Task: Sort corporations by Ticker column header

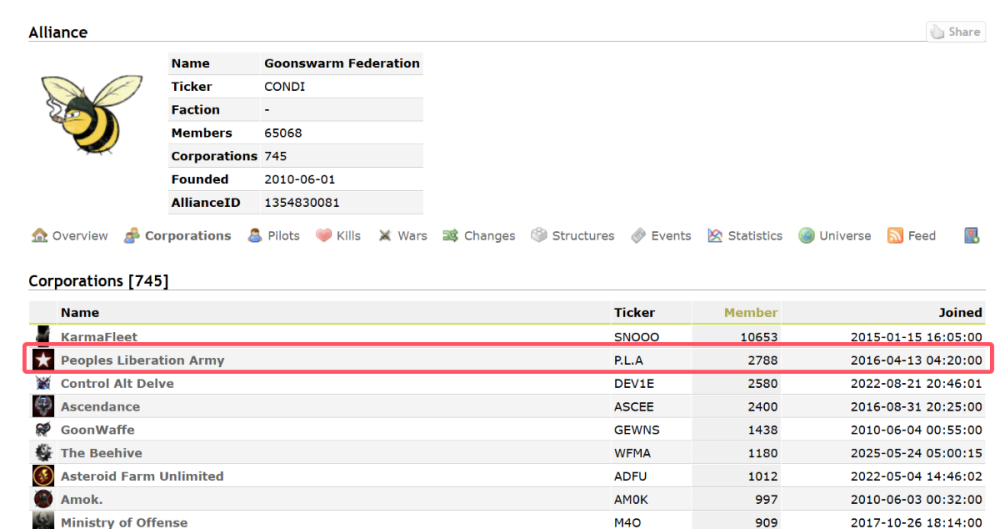Action: (634, 313)
